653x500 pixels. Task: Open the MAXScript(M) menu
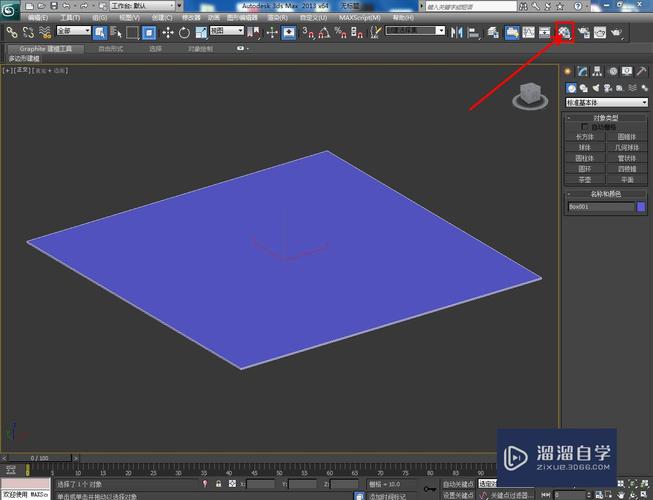click(x=360, y=18)
